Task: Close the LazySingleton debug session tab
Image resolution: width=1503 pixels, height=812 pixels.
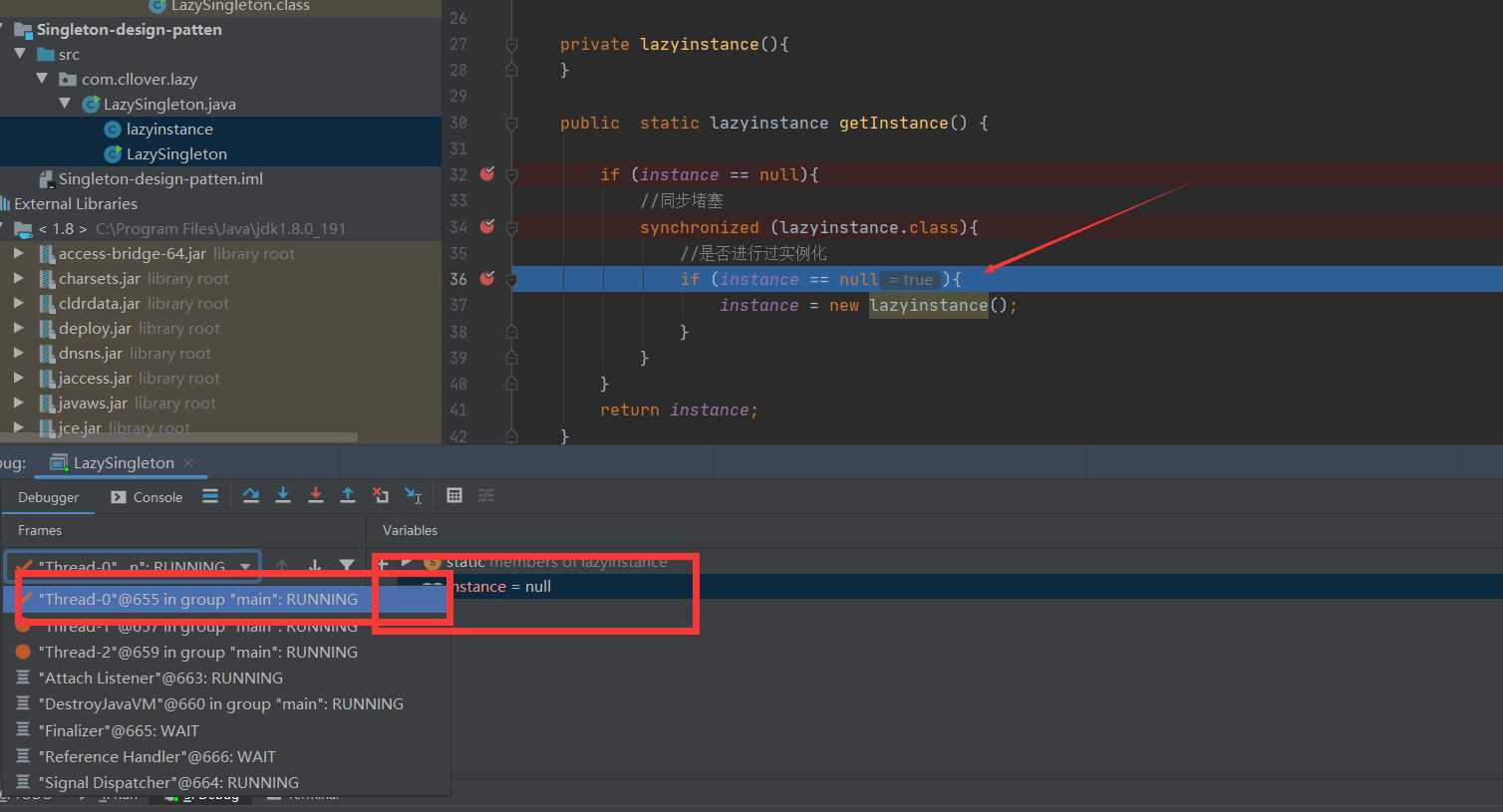Action: [x=188, y=462]
